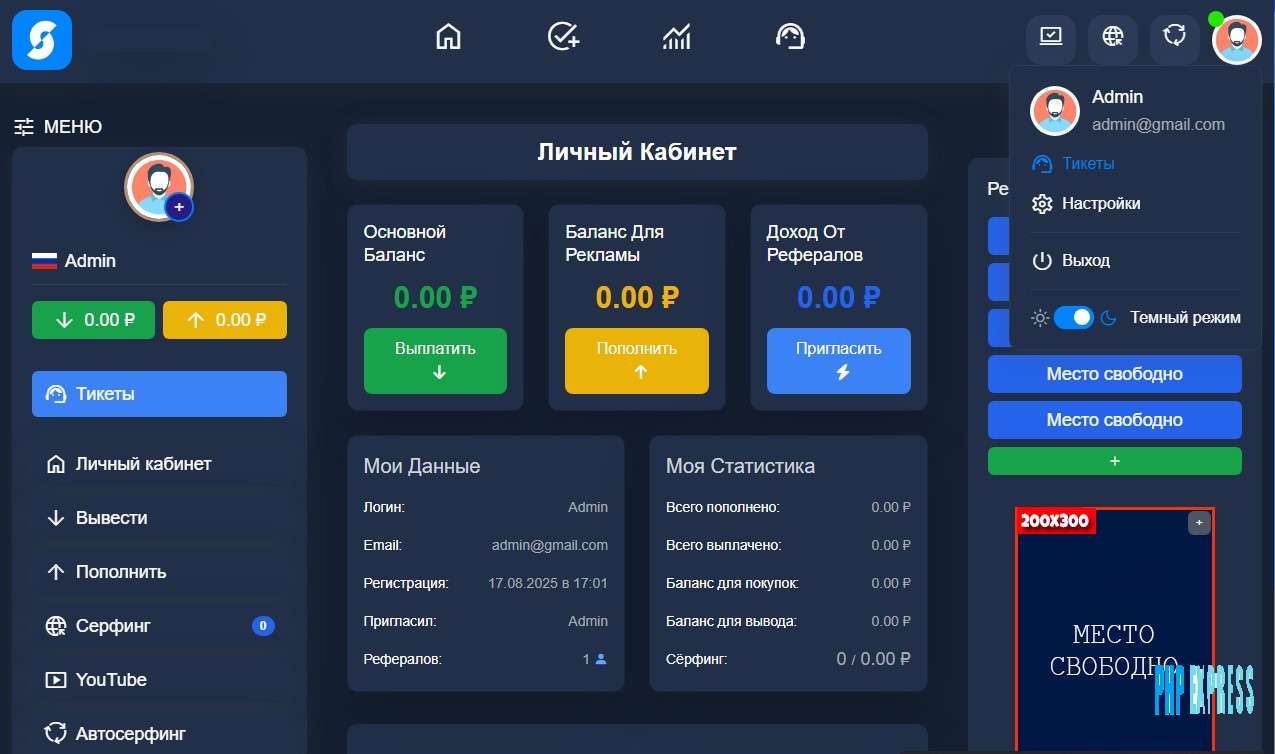Click the up arrow icon beside Пополнить
The height and width of the screenshot is (754, 1275).
pos(56,572)
